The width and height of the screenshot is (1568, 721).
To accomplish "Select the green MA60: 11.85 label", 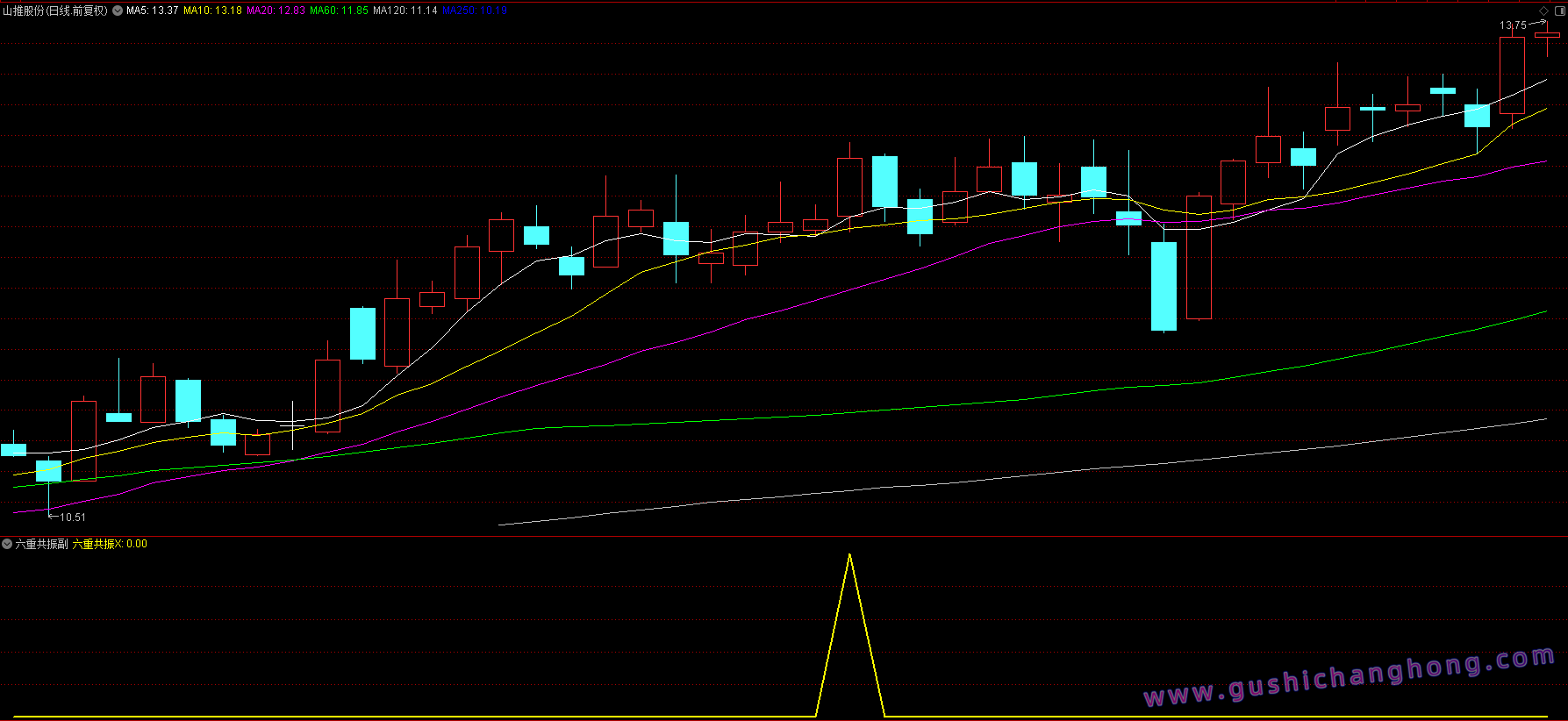I will (339, 11).
